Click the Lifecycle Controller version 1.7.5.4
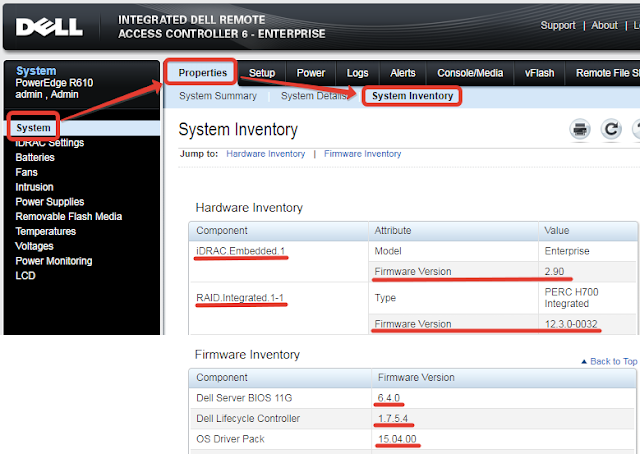 coord(393,418)
